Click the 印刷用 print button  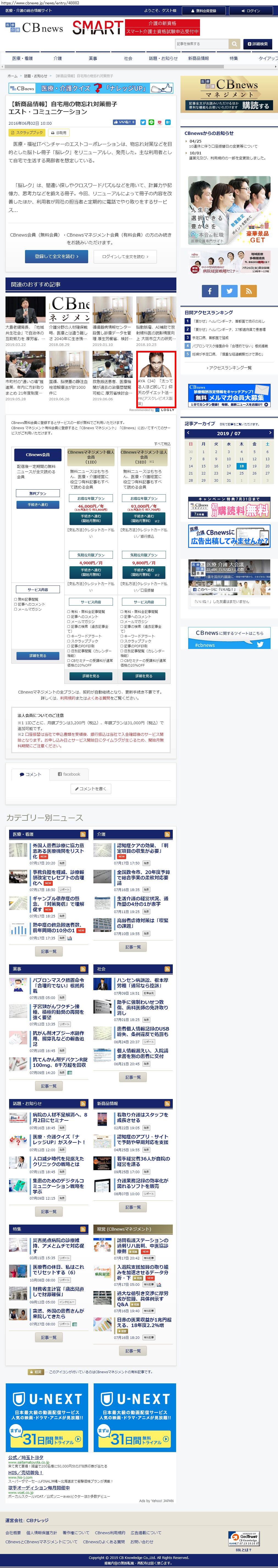(x=59, y=132)
